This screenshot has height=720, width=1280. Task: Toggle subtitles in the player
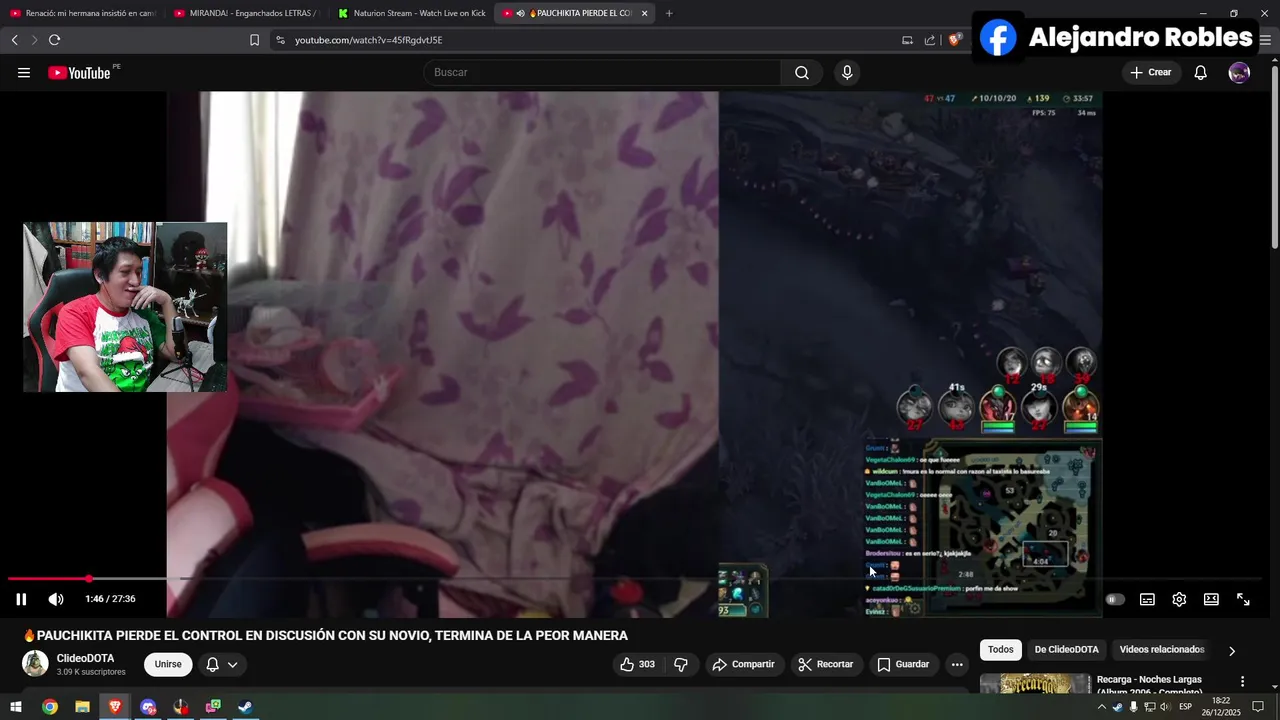(1147, 599)
